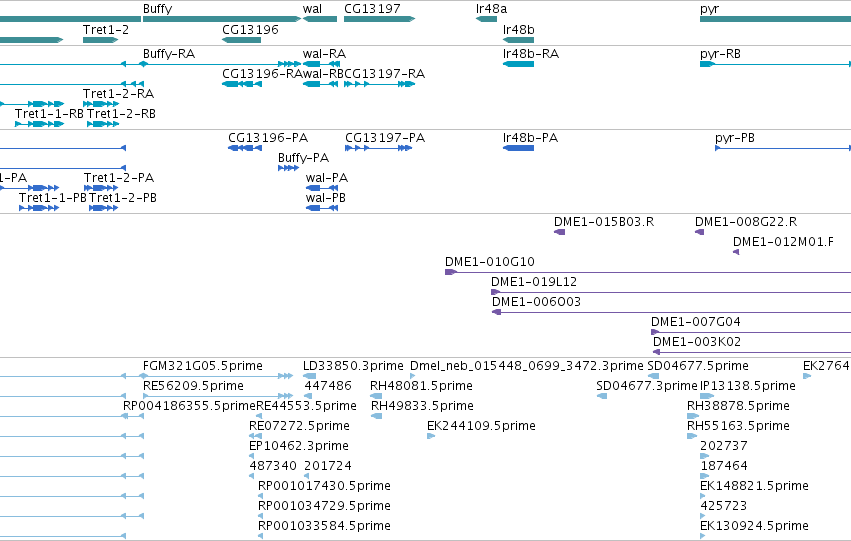Select the SD04677.3prime EST feature
This screenshot has height=541, width=851.
tap(602, 396)
